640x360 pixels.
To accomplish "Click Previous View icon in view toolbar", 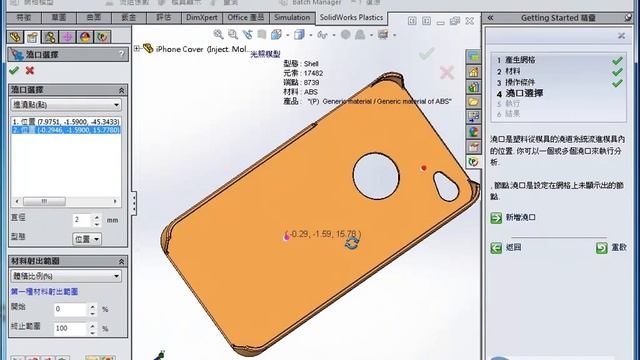I will [x=247, y=35].
